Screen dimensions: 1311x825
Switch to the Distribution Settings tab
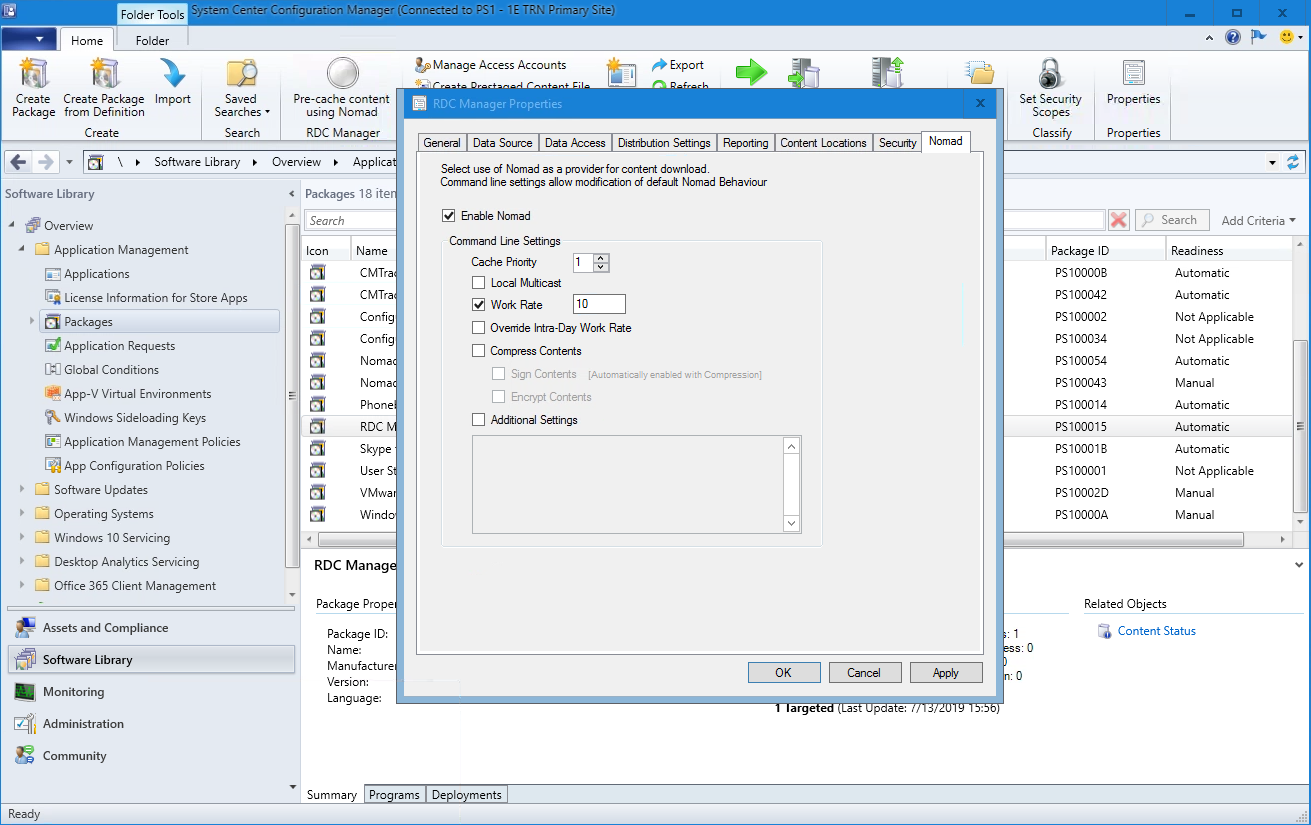point(664,143)
